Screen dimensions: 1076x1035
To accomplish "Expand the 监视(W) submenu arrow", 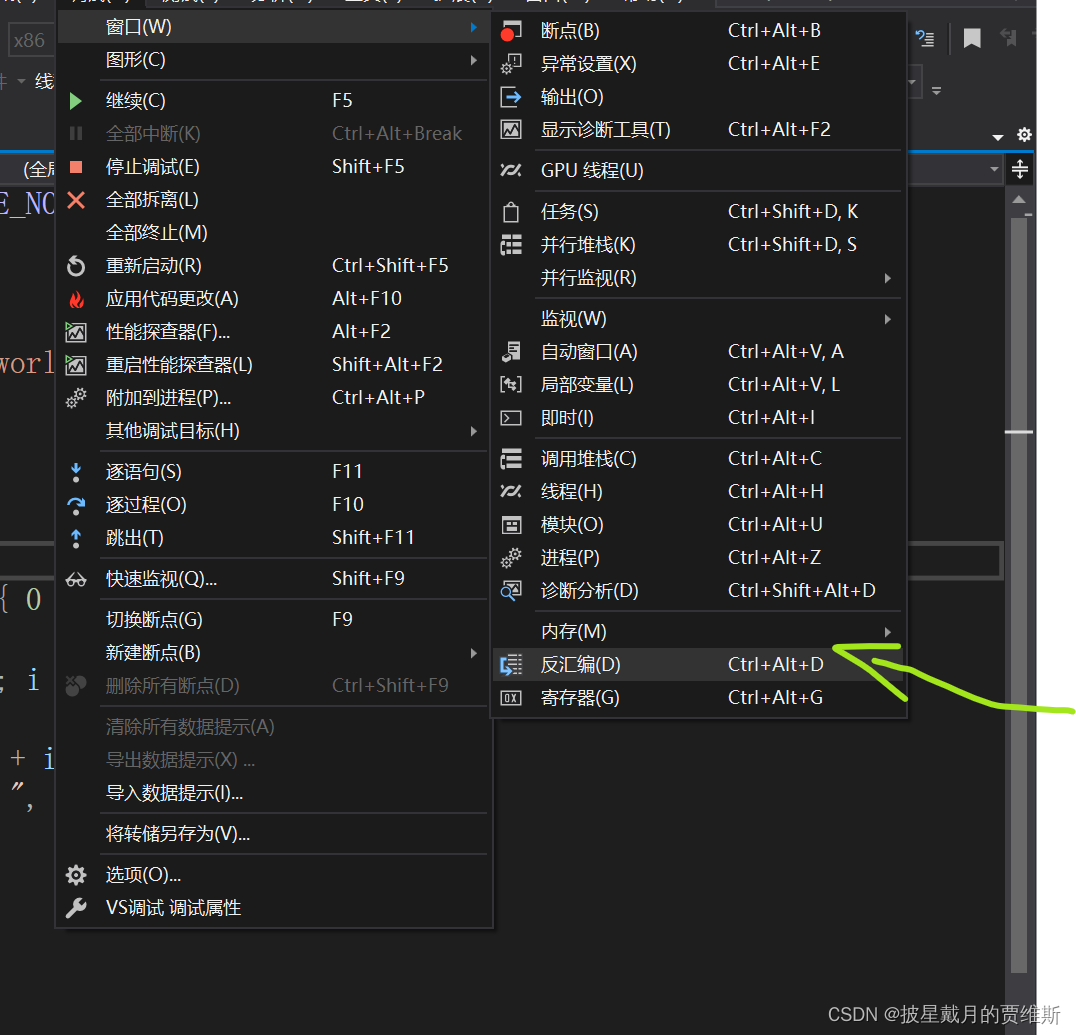I will 887,319.
